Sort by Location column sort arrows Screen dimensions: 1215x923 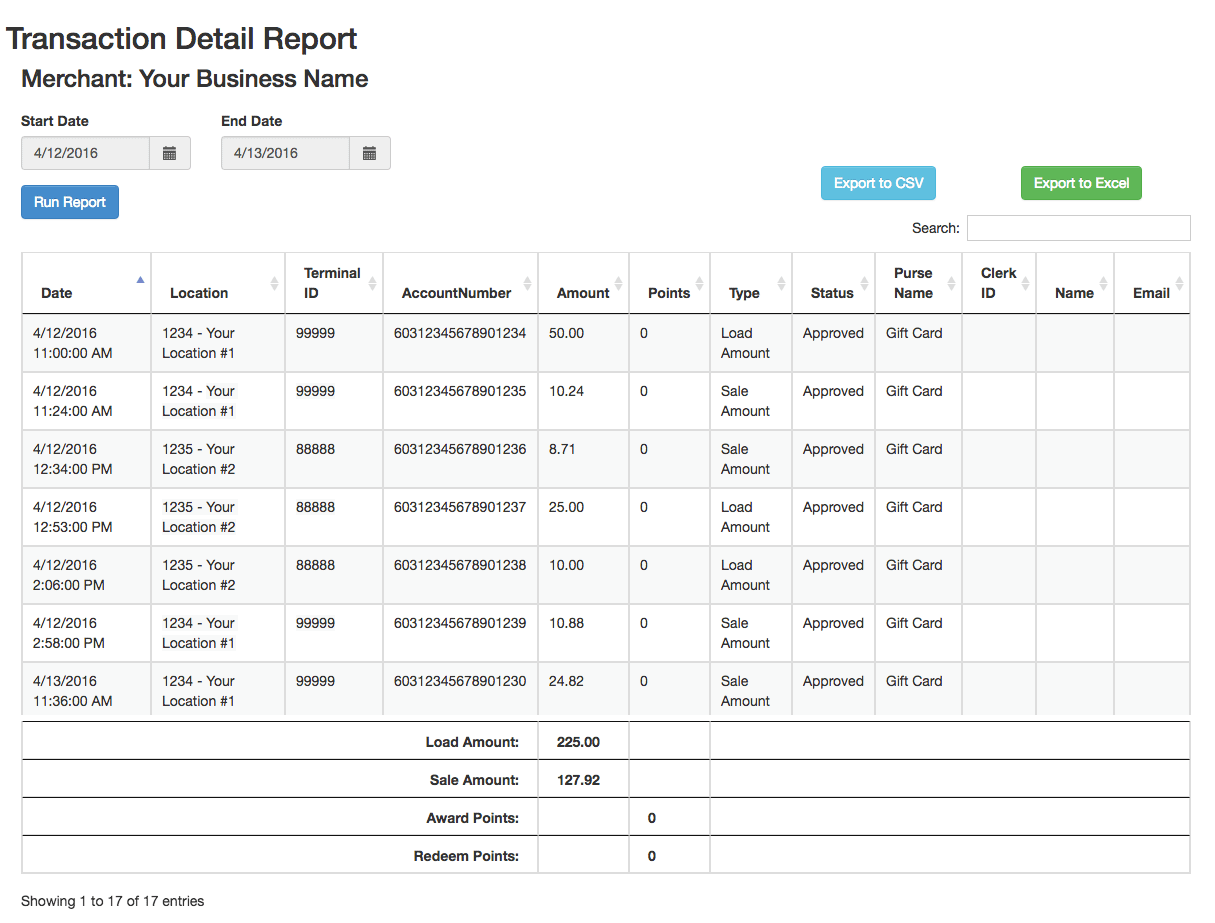[x=274, y=284]
